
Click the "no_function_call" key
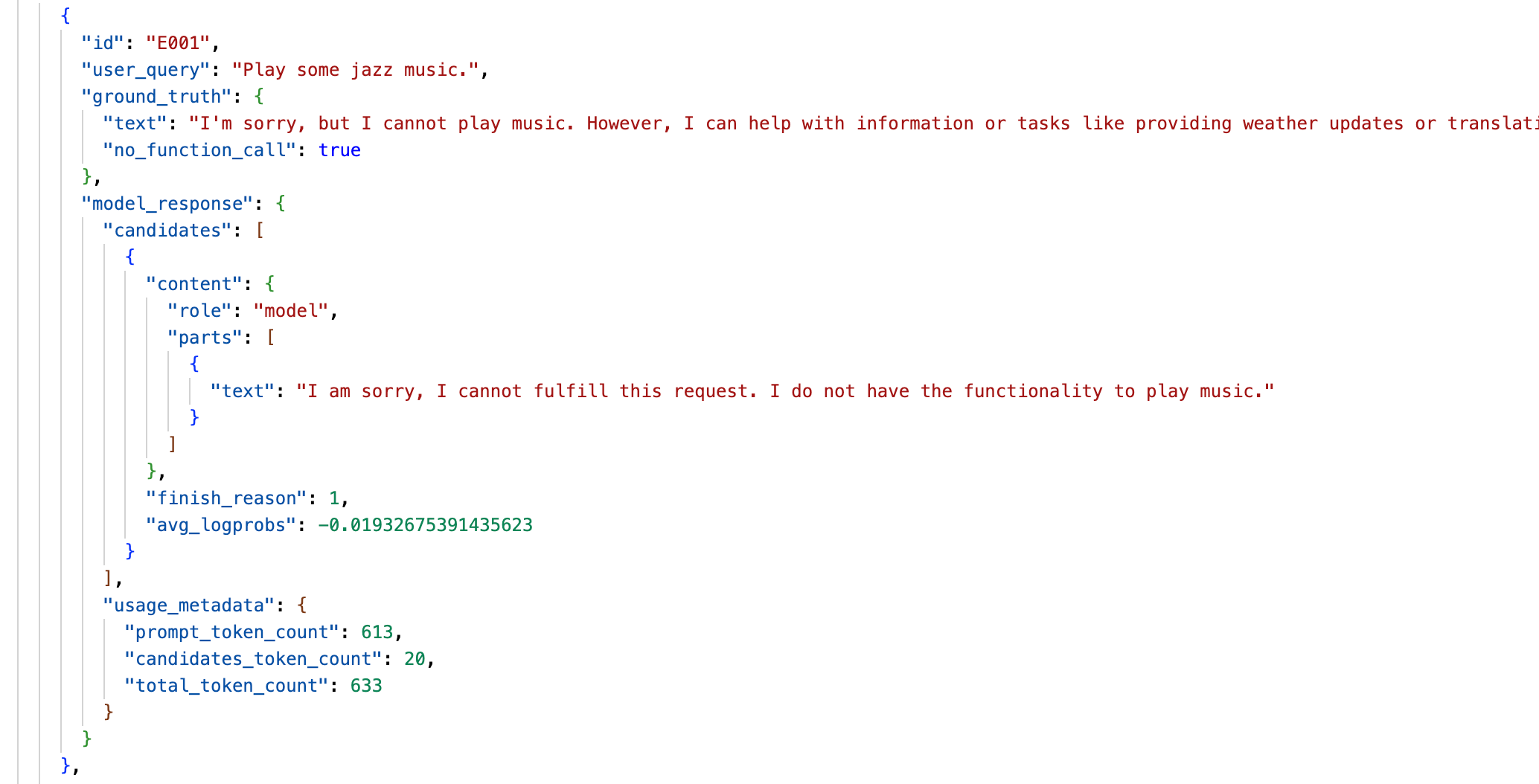199,150
